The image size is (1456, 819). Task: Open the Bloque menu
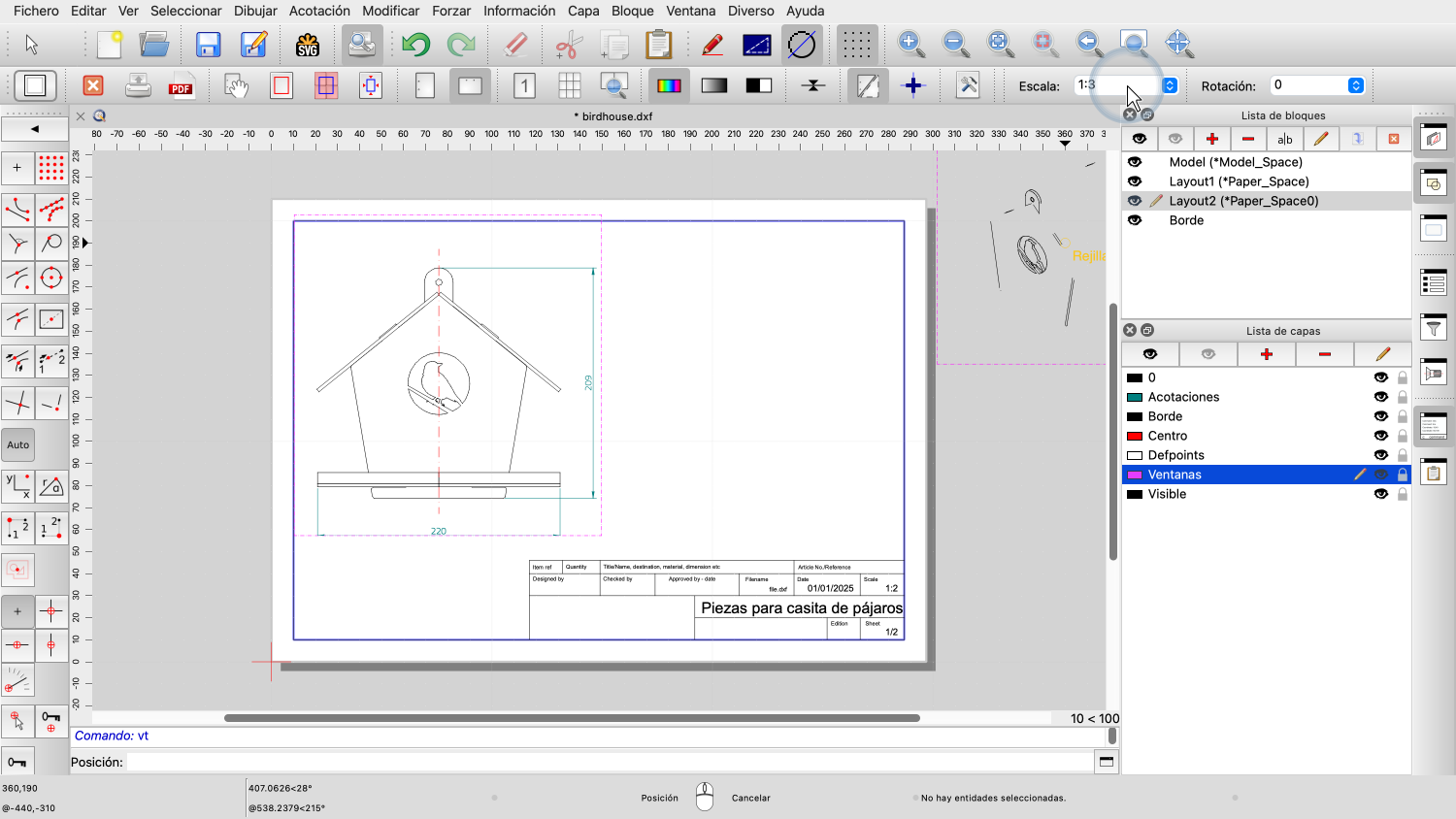pyautogui.click(x=632, y=11)
